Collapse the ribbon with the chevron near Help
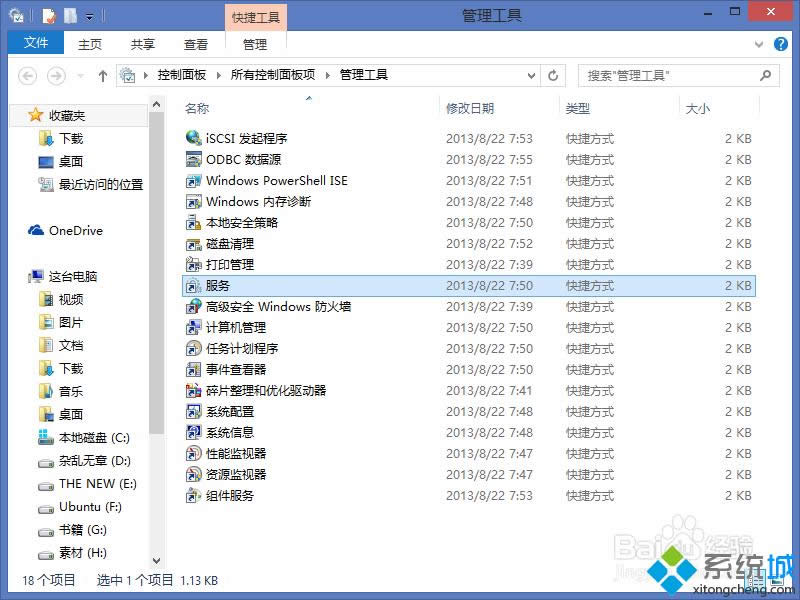800x600 pixels. tap(760, 43)
